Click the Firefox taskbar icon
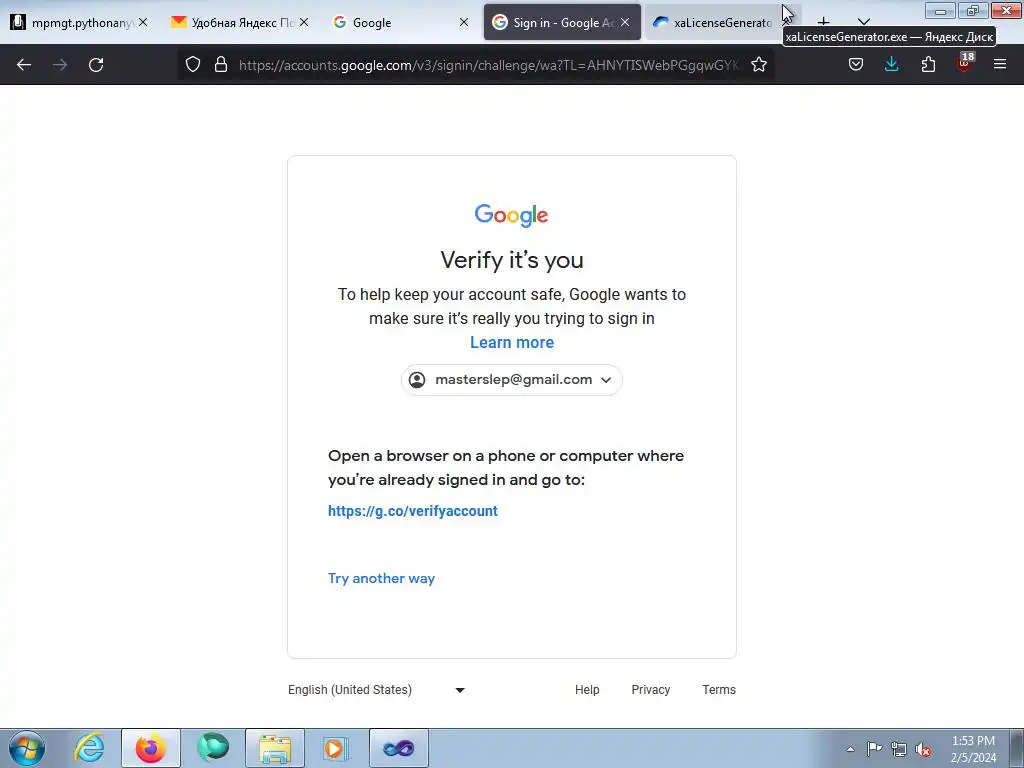The width and height of the screenshot is (1024, 768). [151, 748]
